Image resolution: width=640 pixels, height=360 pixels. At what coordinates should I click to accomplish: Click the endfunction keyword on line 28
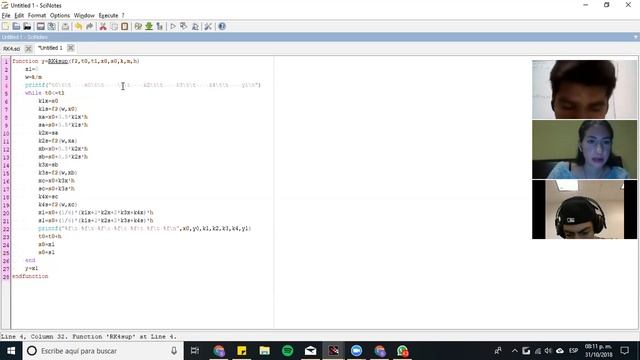(30, 276)
